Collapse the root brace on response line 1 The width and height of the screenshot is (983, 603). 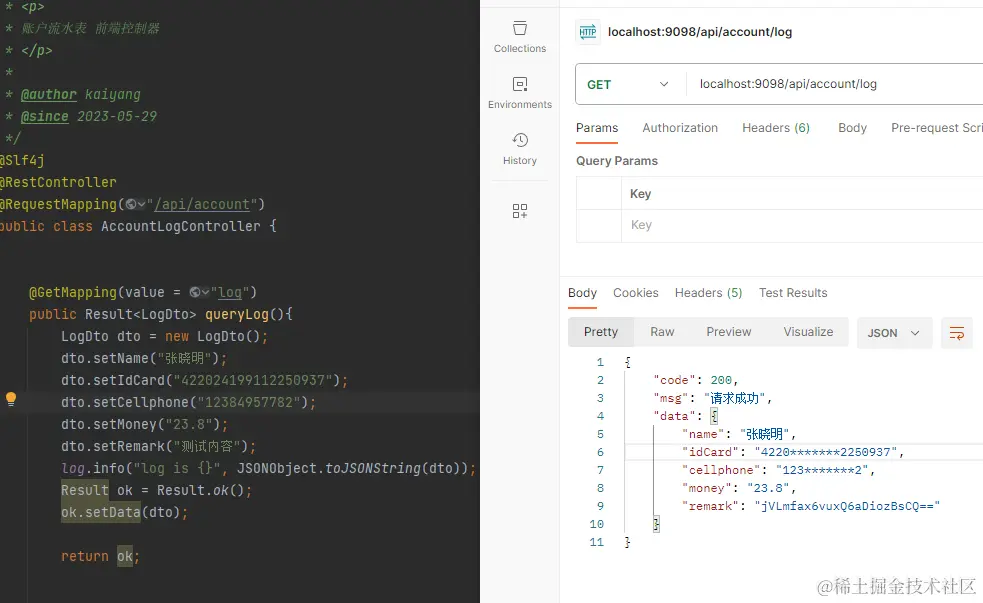(x=628, y=362)
